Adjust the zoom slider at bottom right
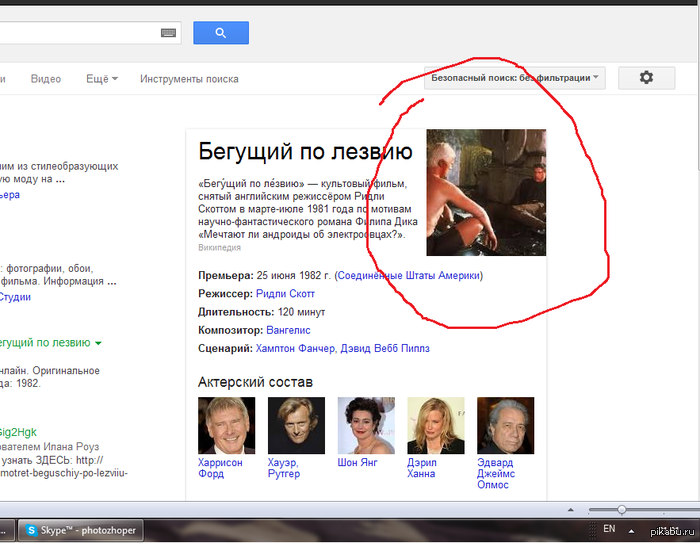The width and height of the screenshot is (700, 543). 621,510
